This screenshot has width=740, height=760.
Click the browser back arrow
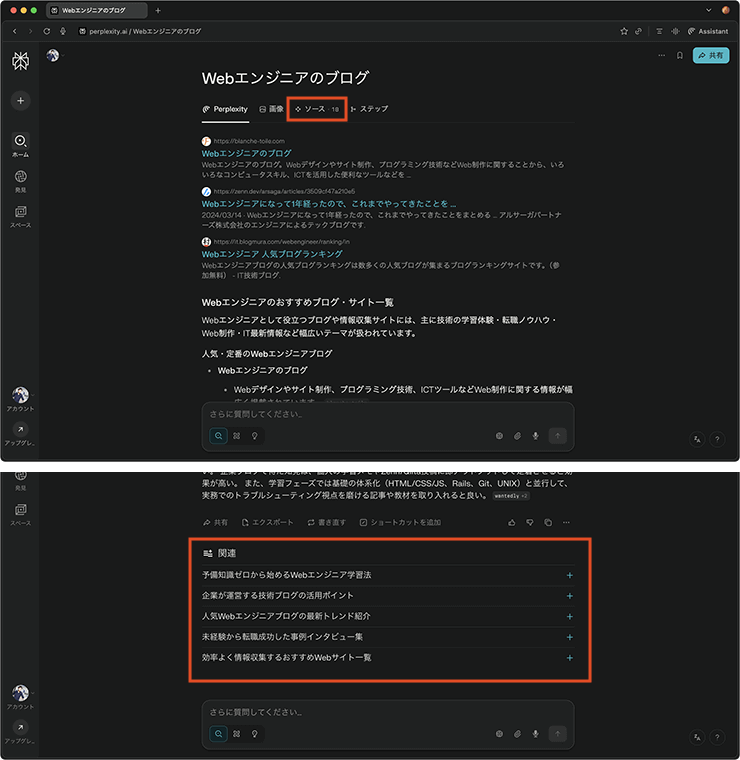[15, 31]
